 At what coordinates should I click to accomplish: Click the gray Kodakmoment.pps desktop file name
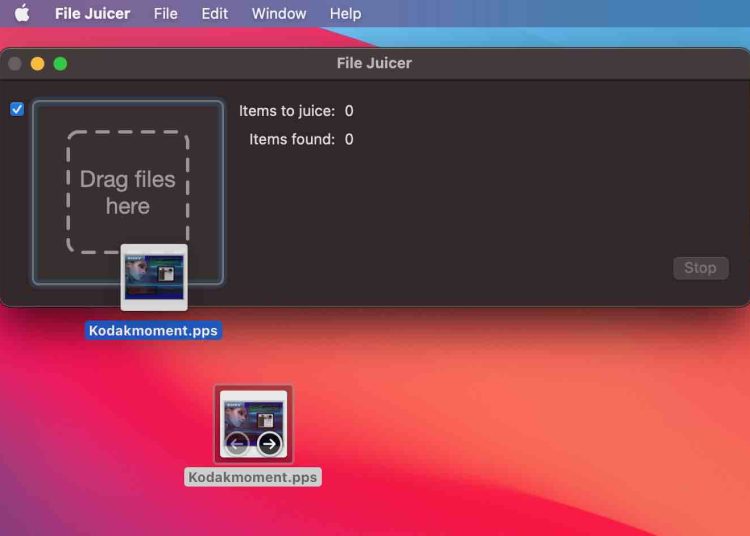tap(253, 477)
